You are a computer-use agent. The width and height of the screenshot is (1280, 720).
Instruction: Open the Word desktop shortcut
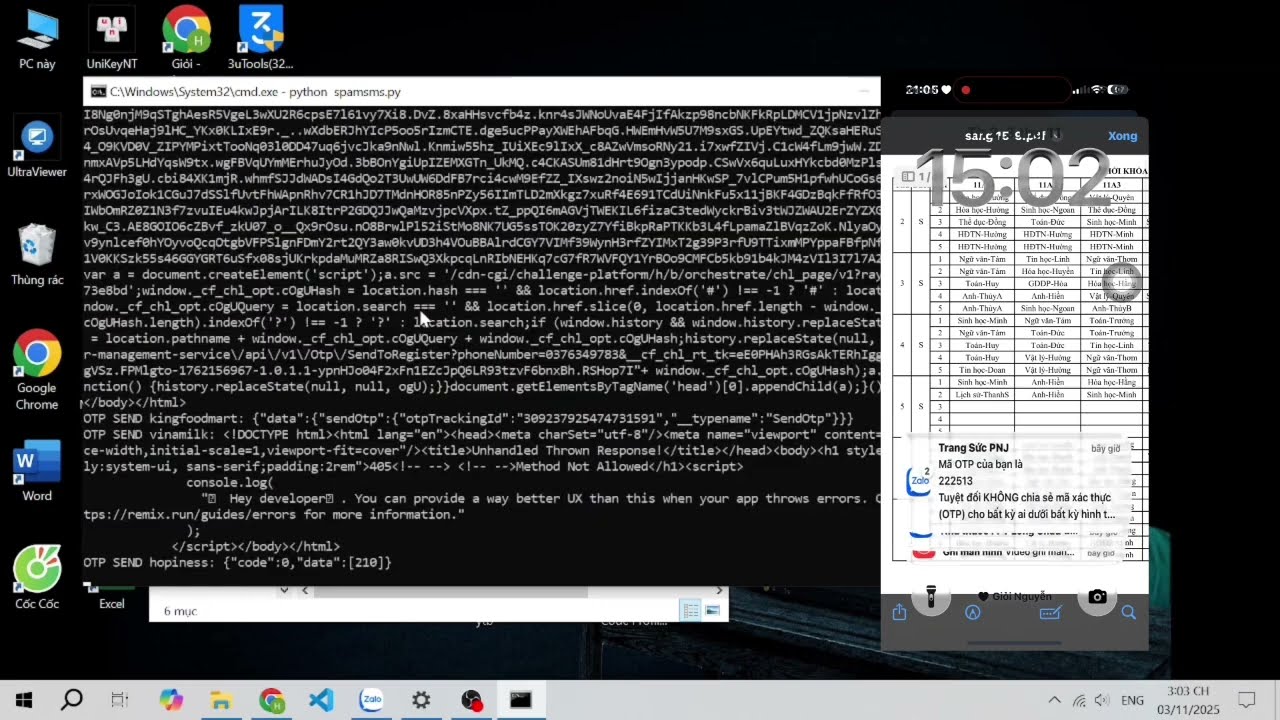[x=37, y=472]
